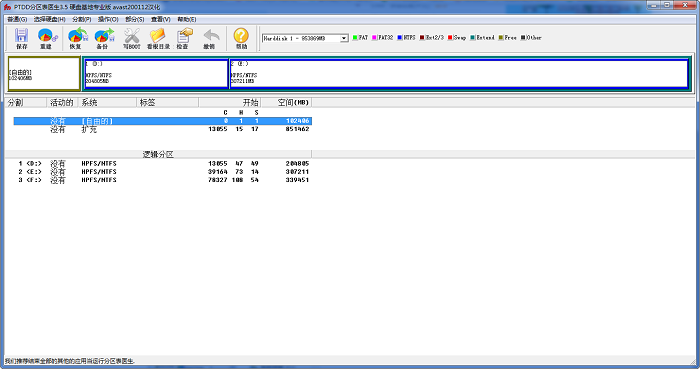Screen dimensions: 700x369
Task: Click the 恢复 (Restore) toolbar icon
Action: (x=77, y=36)
